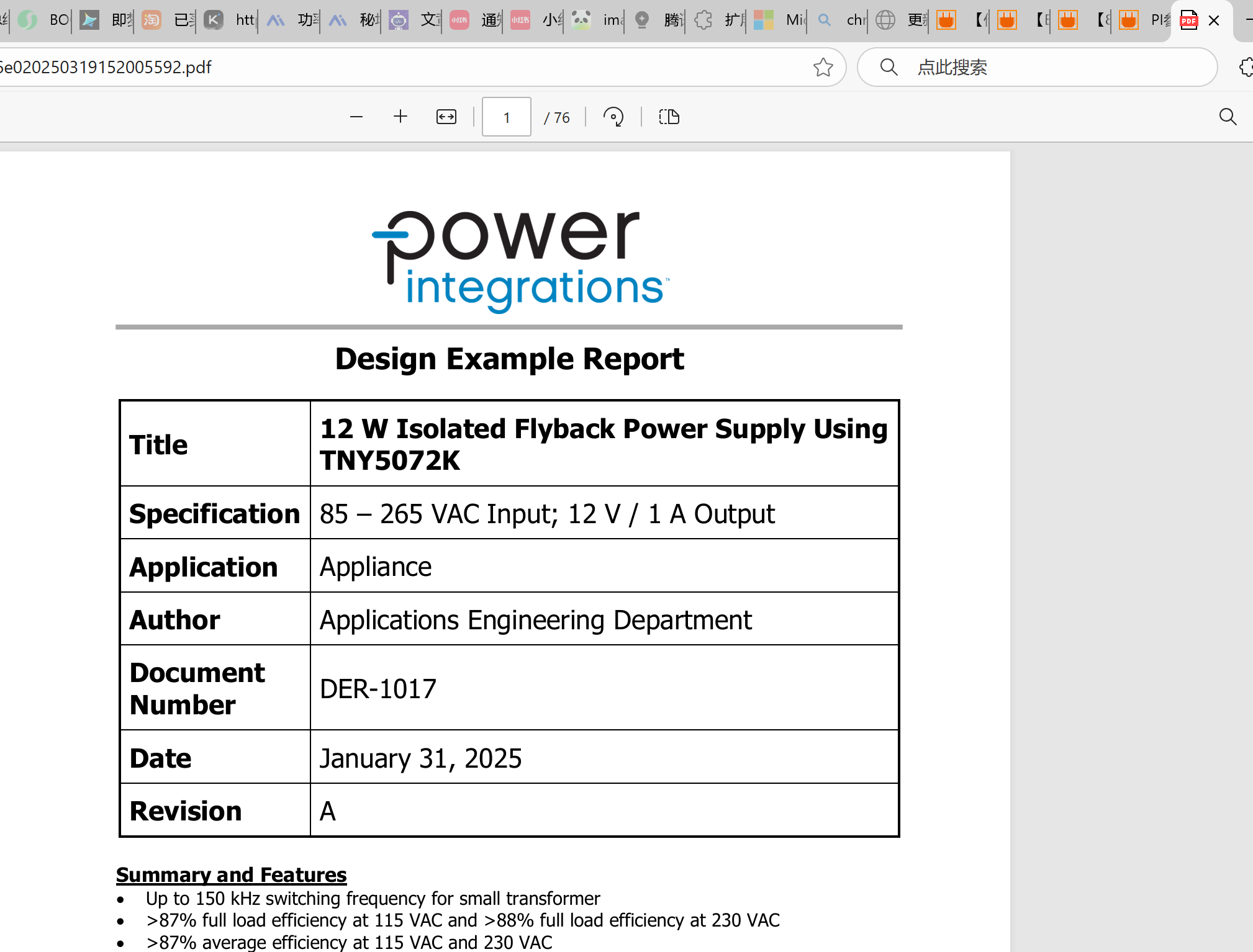Switch to the 小红书 tab labeled 通
The height and width of the screenshot is (952, 1253).
pyautogui.click(x=475, y=20)
